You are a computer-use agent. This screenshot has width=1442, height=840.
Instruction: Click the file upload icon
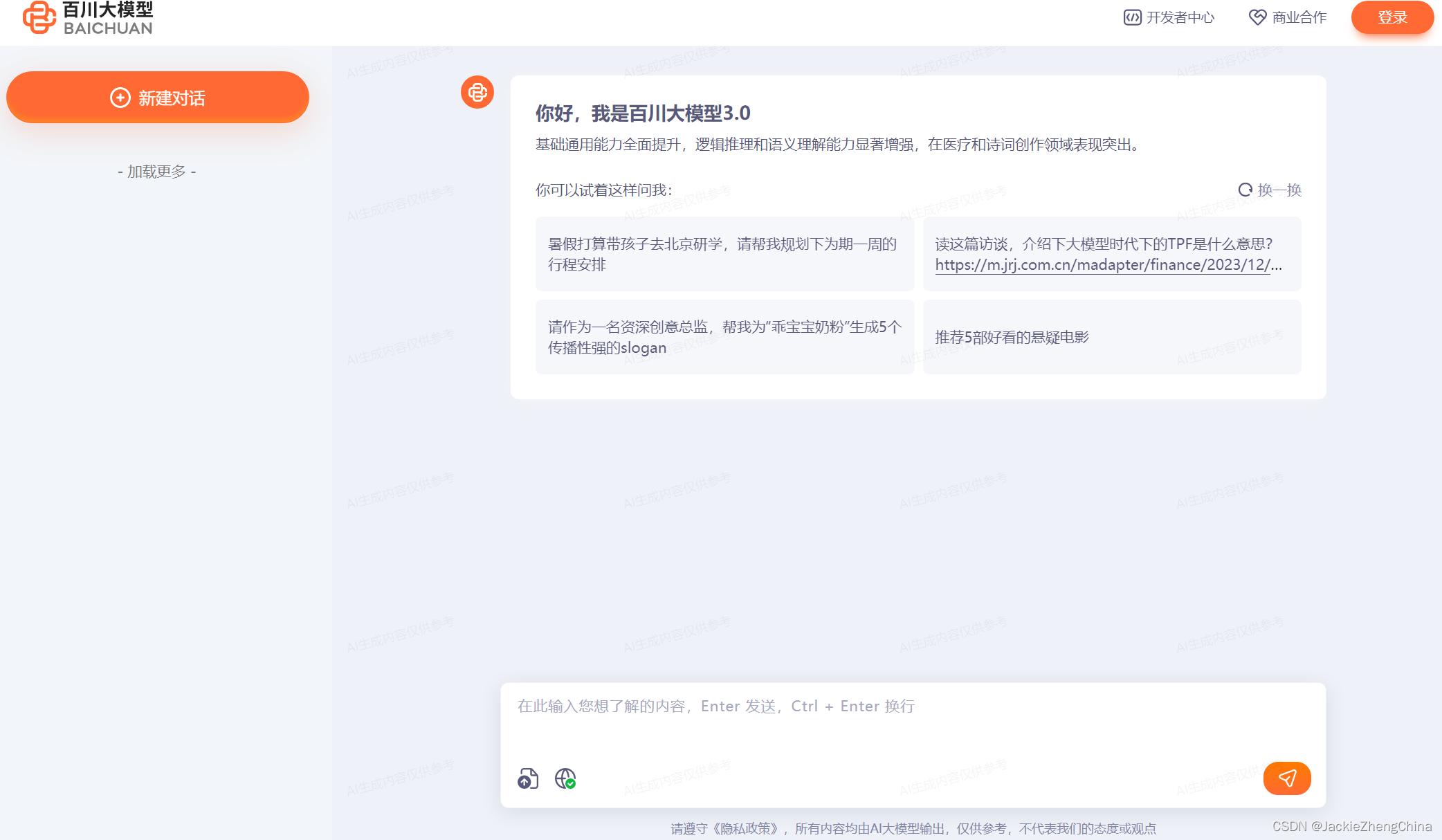528,778
